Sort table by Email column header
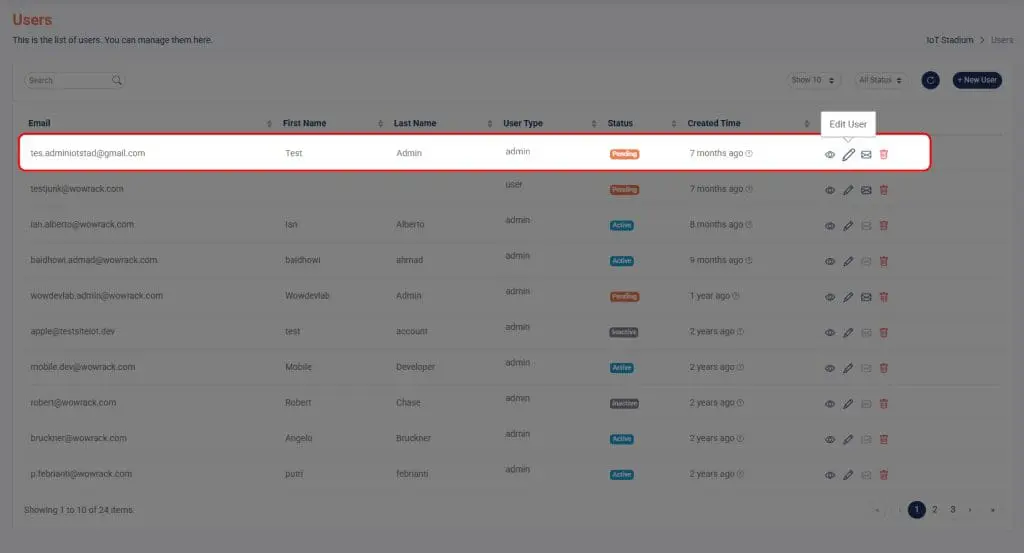This screenshot has width=1024, height=553. click(40, 123)
